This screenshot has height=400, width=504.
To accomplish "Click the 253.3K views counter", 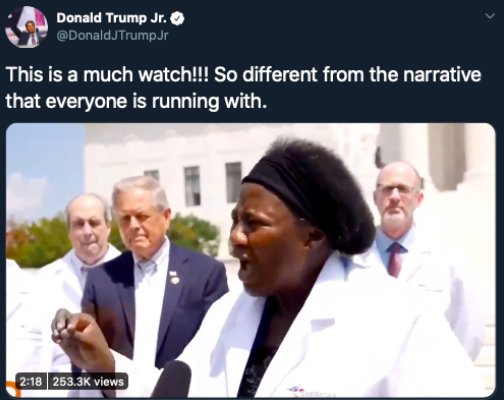I will tap(88, 381).
